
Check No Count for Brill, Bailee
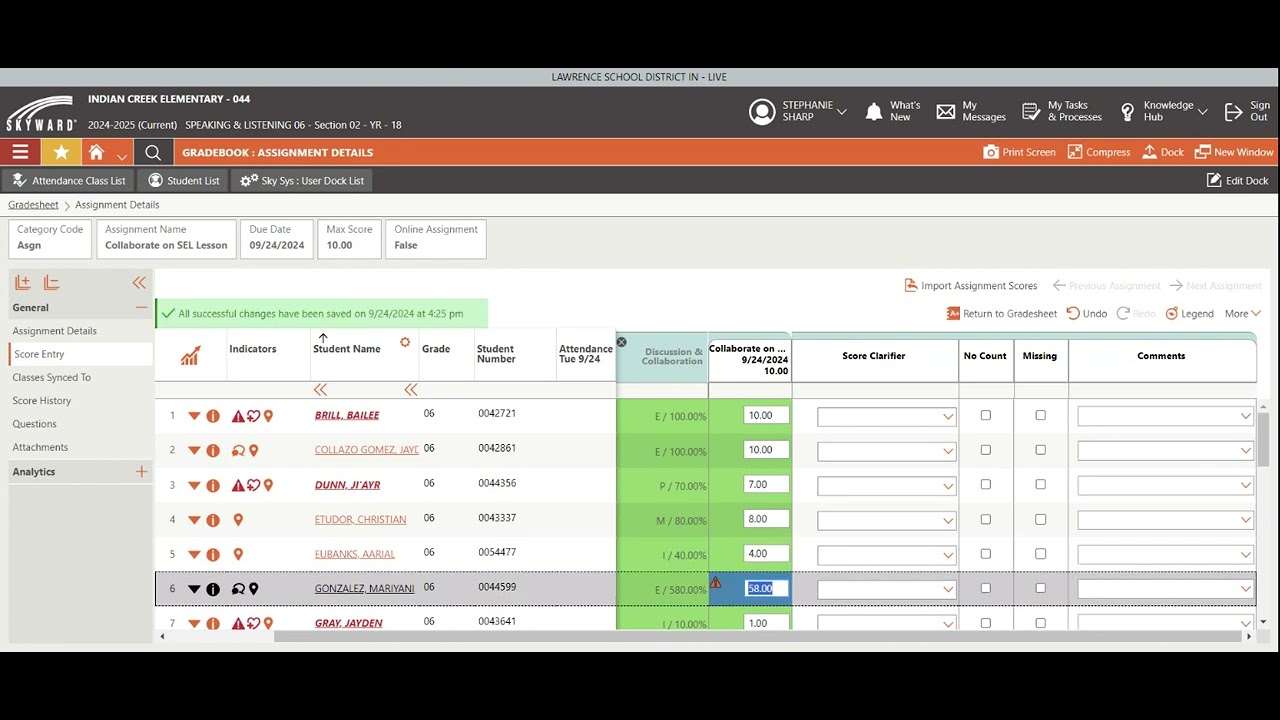pos(985,415)
